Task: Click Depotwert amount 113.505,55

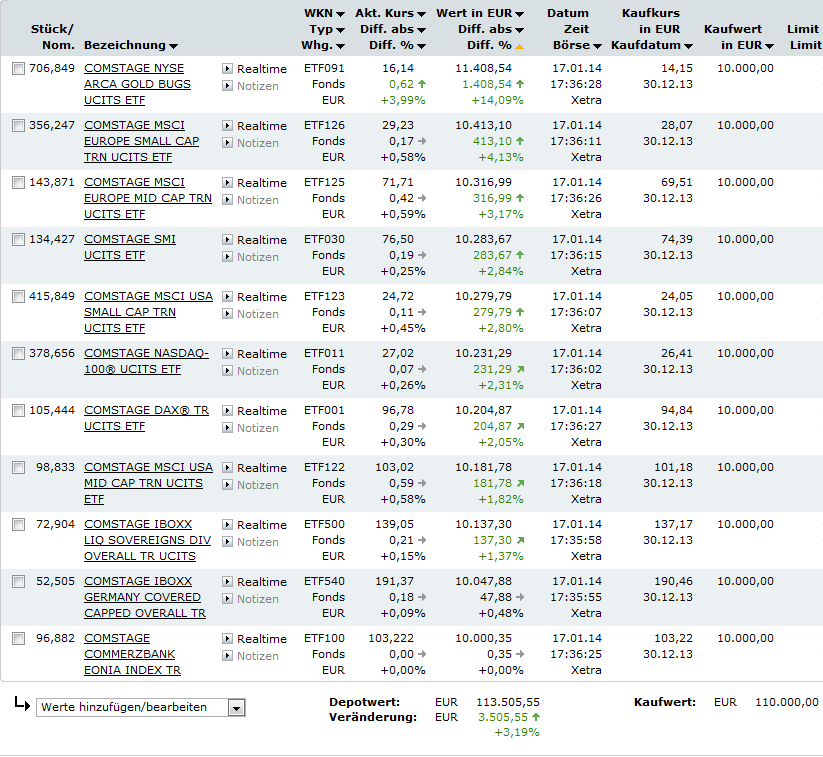Action: coord(508,702)
